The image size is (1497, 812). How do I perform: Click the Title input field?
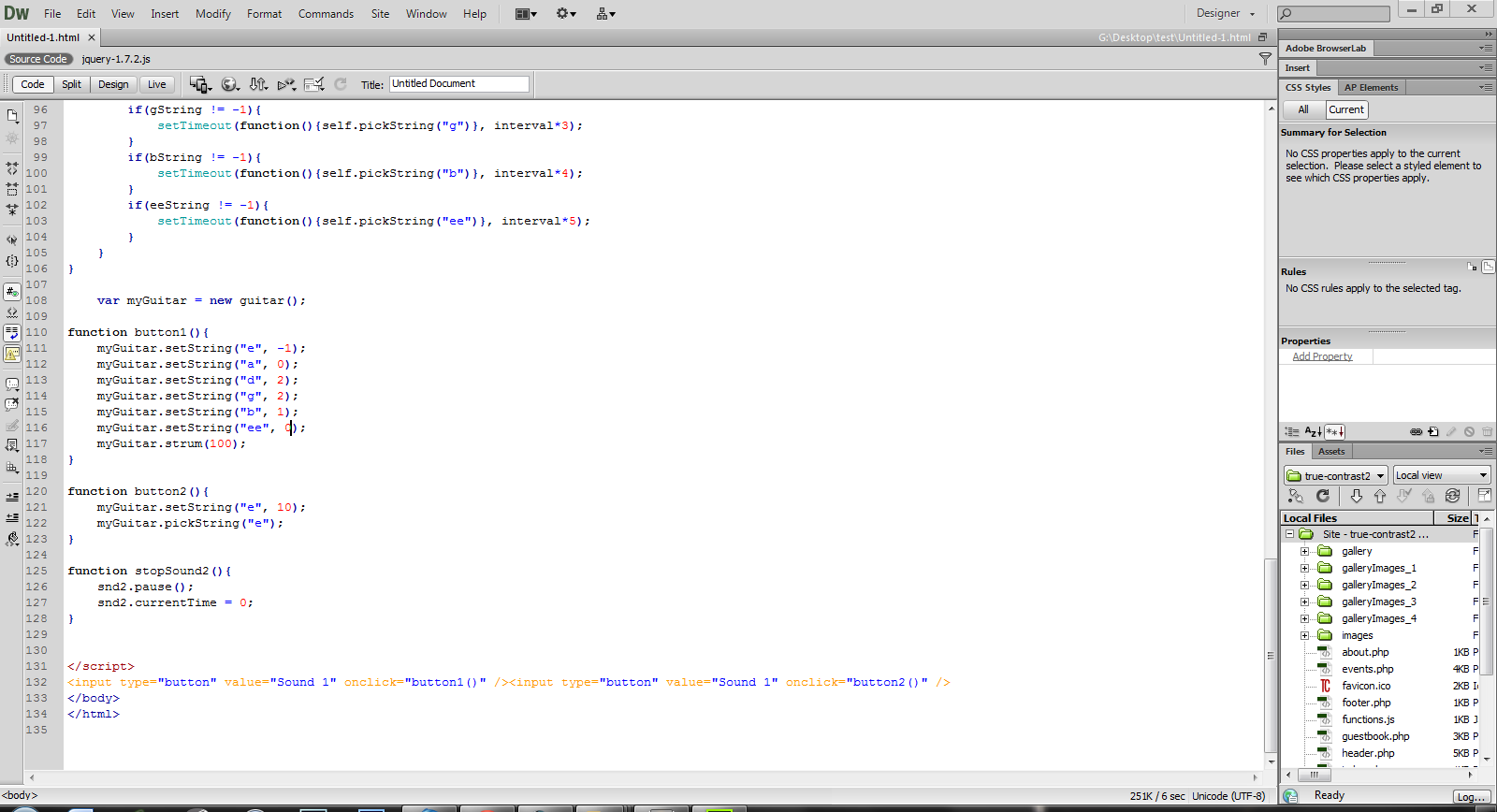458,84
